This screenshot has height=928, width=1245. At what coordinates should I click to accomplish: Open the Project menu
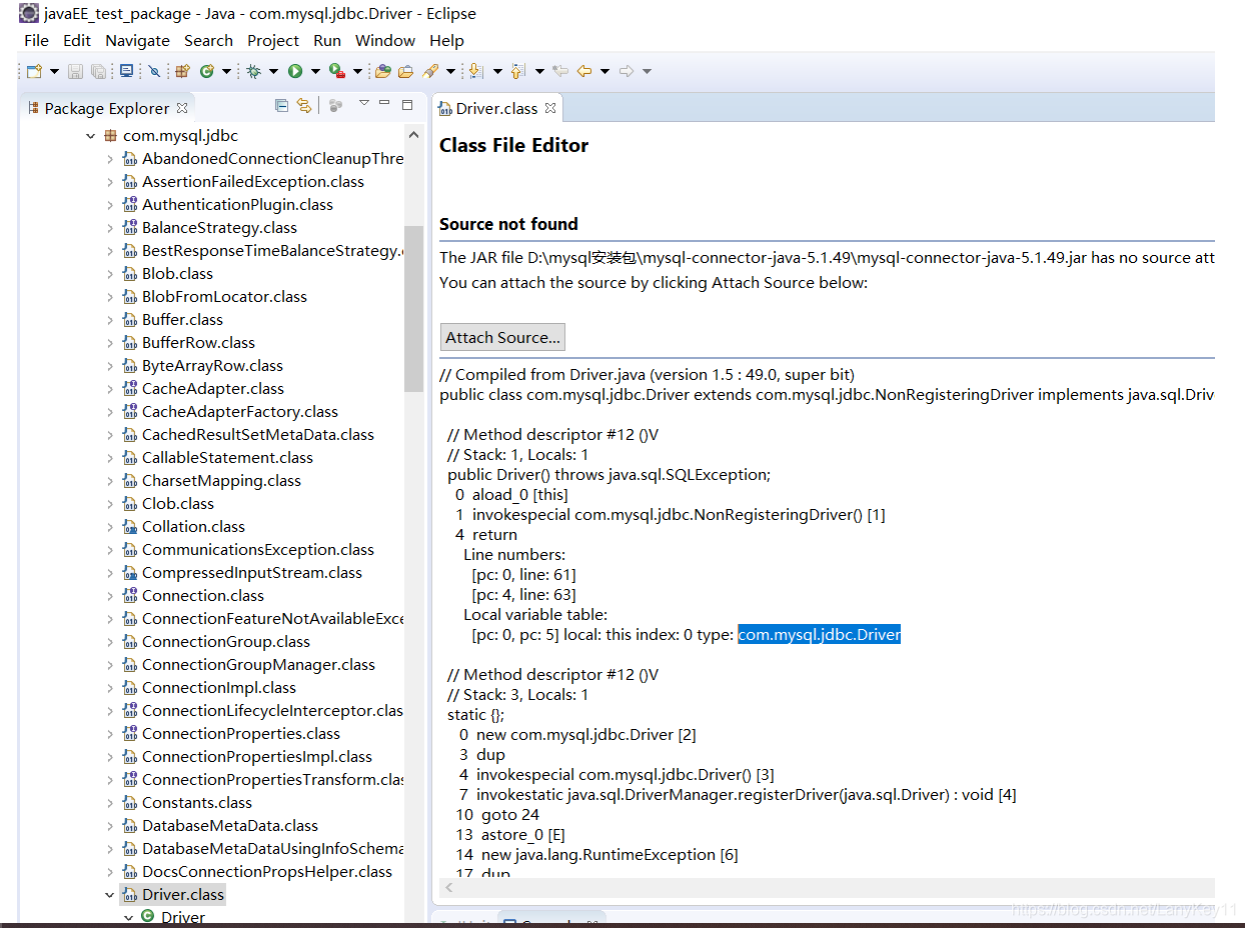pos(273,40)
